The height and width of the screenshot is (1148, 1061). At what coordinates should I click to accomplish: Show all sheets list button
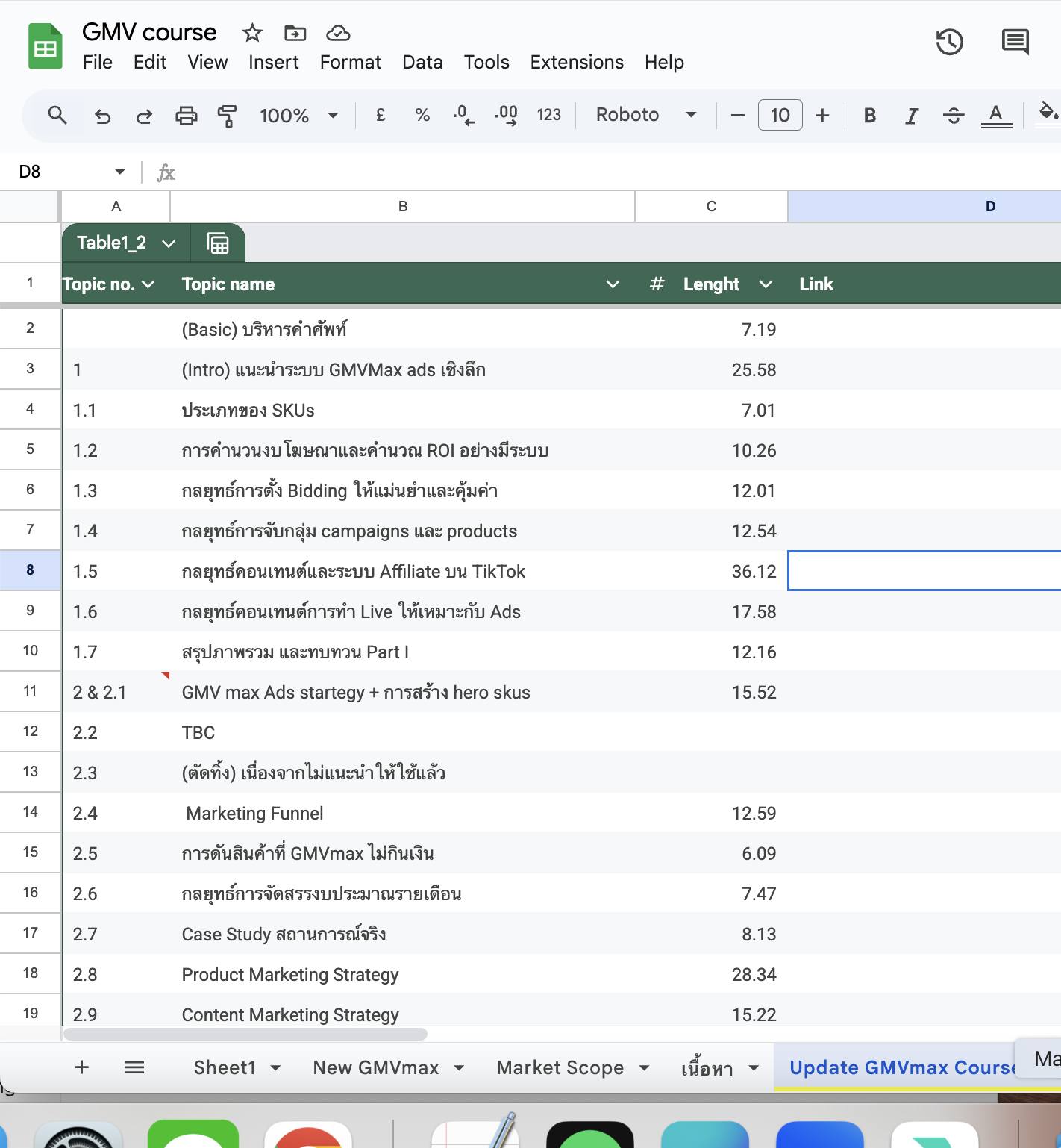134,1067
